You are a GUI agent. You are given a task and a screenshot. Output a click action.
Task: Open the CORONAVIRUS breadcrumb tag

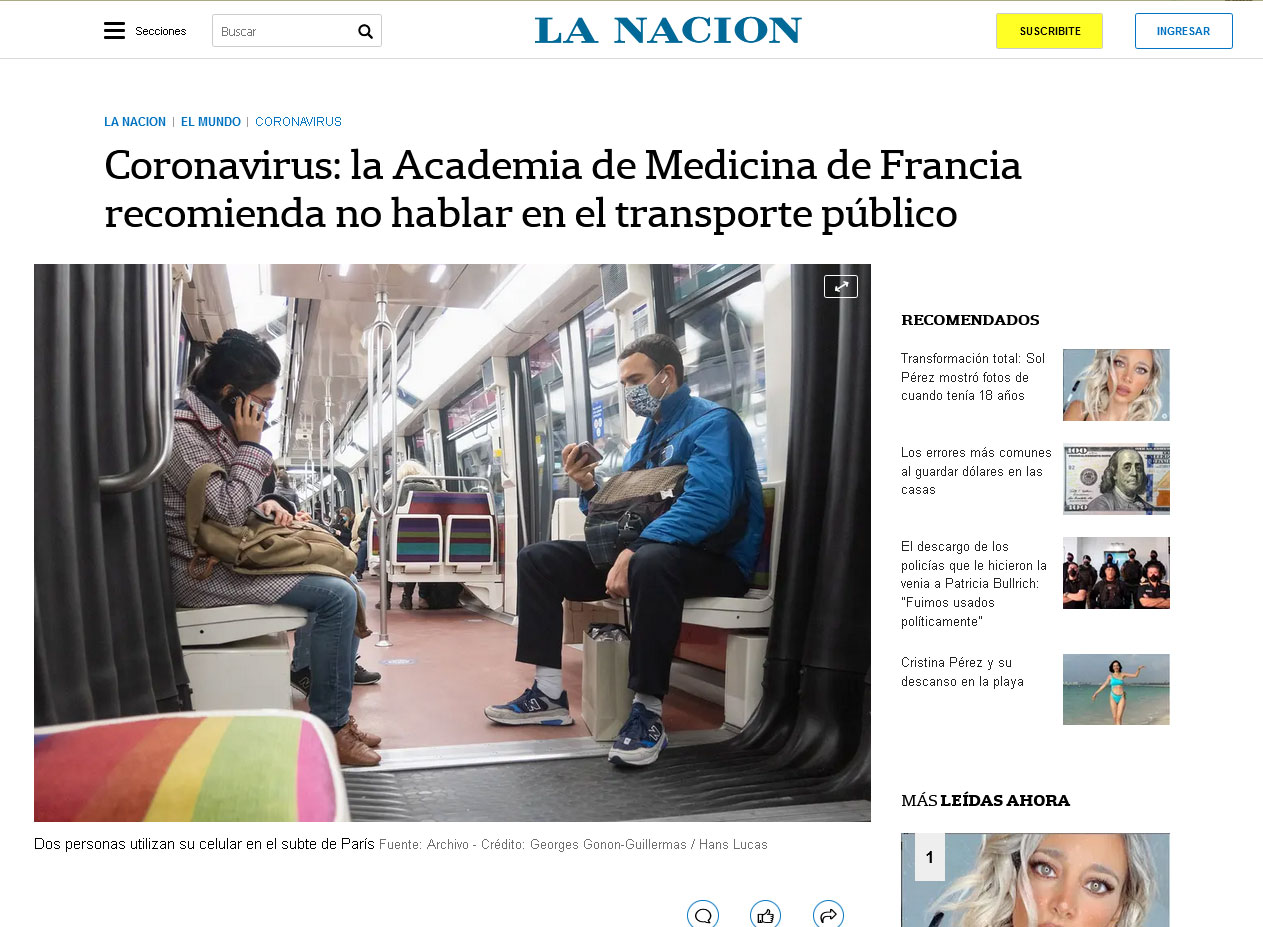(298, 122)
